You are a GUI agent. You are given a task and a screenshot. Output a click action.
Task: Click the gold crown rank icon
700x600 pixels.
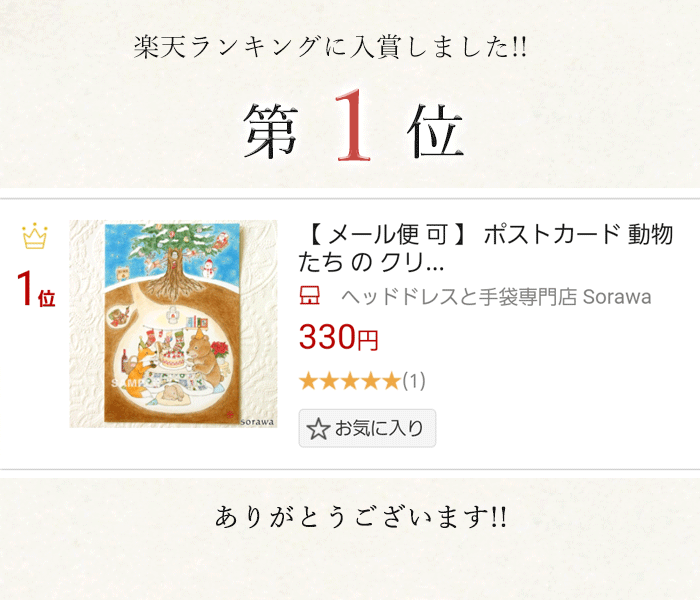(34, 238)
